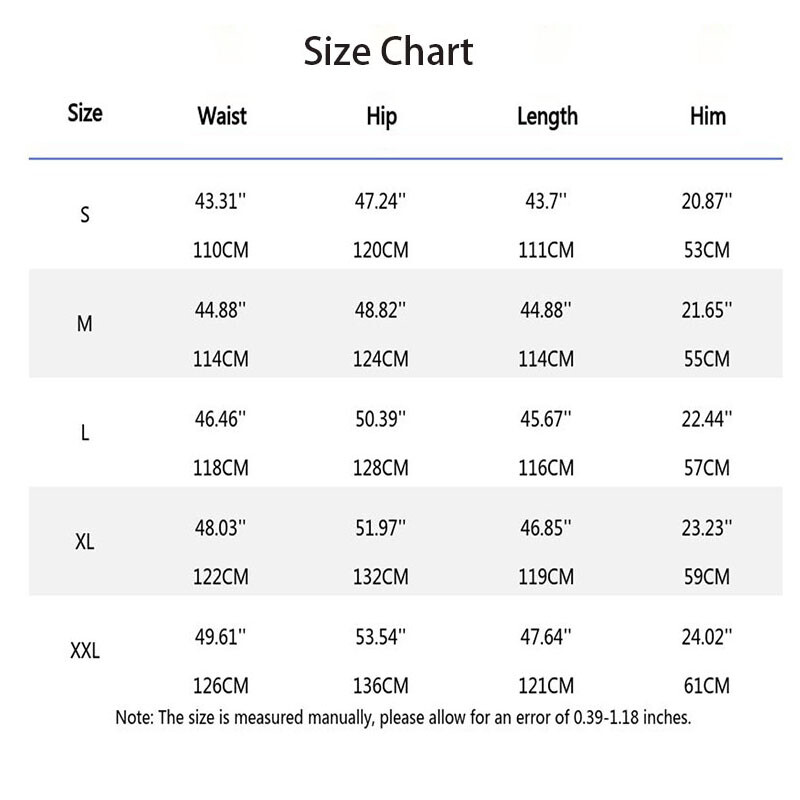Select the Waist column header
The image size is (800, 800).
pyautogui.click(x=222, y=115)
